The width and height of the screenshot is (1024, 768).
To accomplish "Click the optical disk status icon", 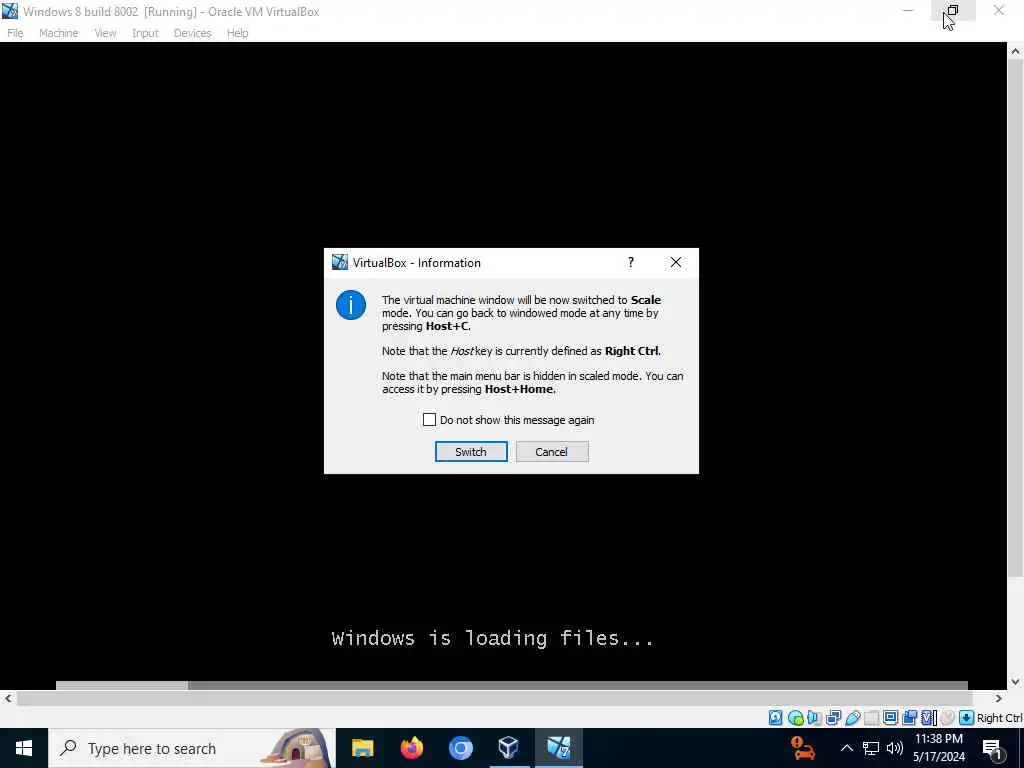I will [795, 718].
